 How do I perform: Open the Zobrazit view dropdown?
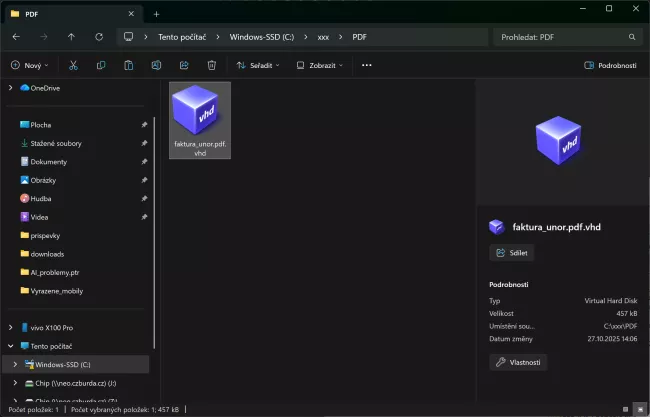click(x=319, y=65)
